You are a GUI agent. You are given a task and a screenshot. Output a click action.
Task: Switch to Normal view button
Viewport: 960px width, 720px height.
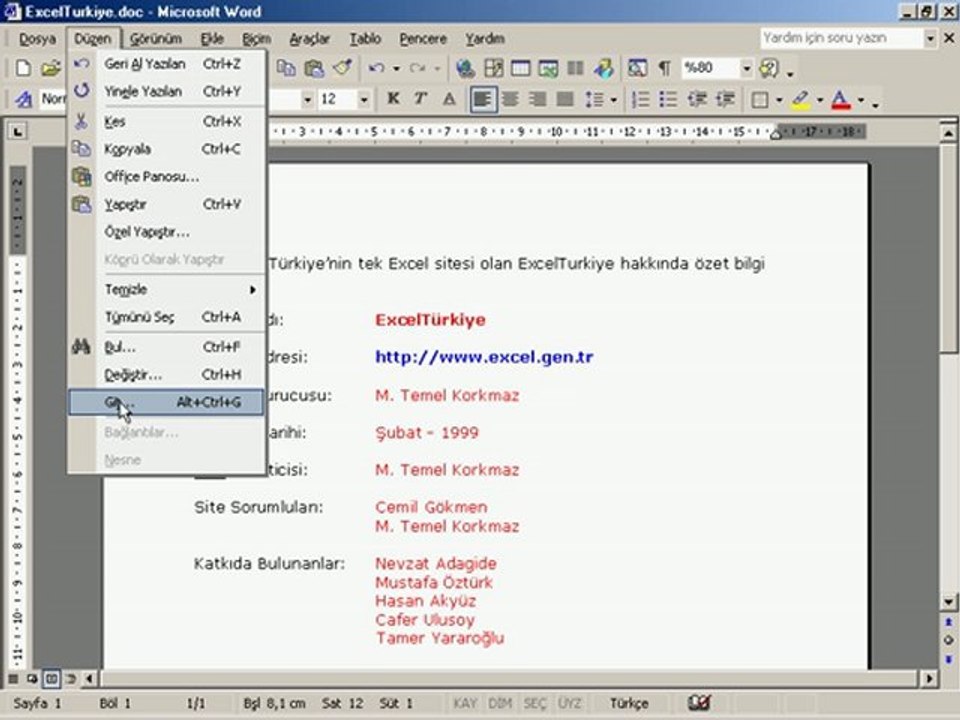pos(13,678)
